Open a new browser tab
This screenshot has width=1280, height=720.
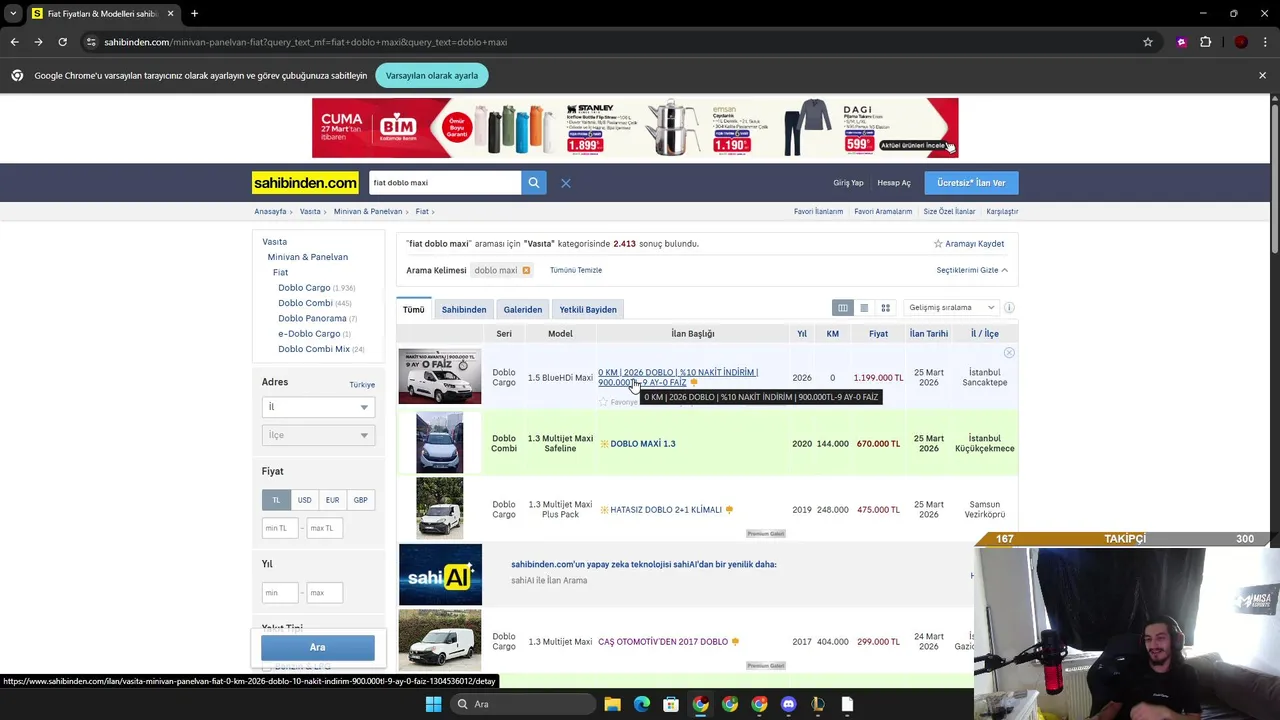(194, 13)
